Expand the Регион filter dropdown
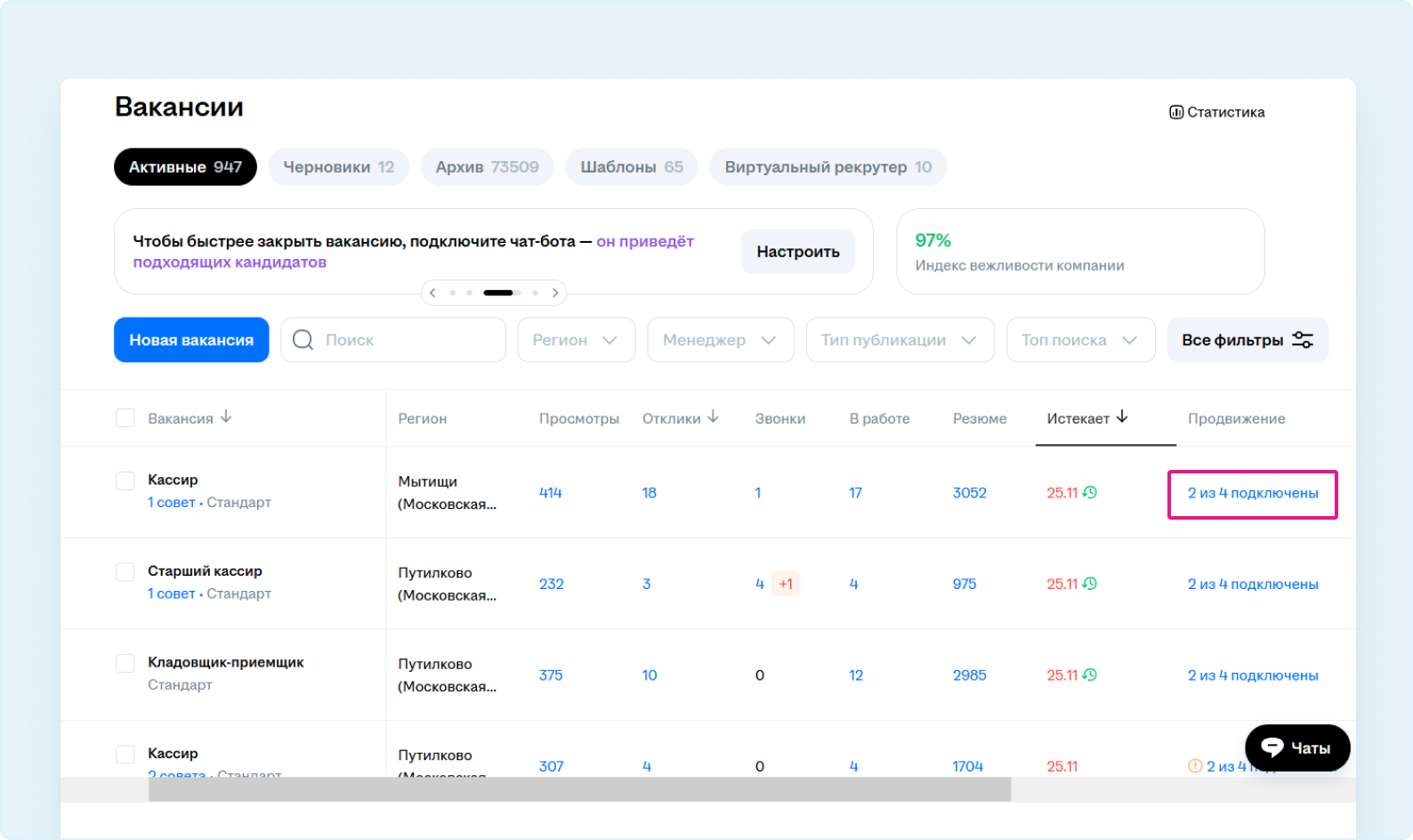Screen dimensions: 1413x840 pyautogui.click(x=577, y=340)
